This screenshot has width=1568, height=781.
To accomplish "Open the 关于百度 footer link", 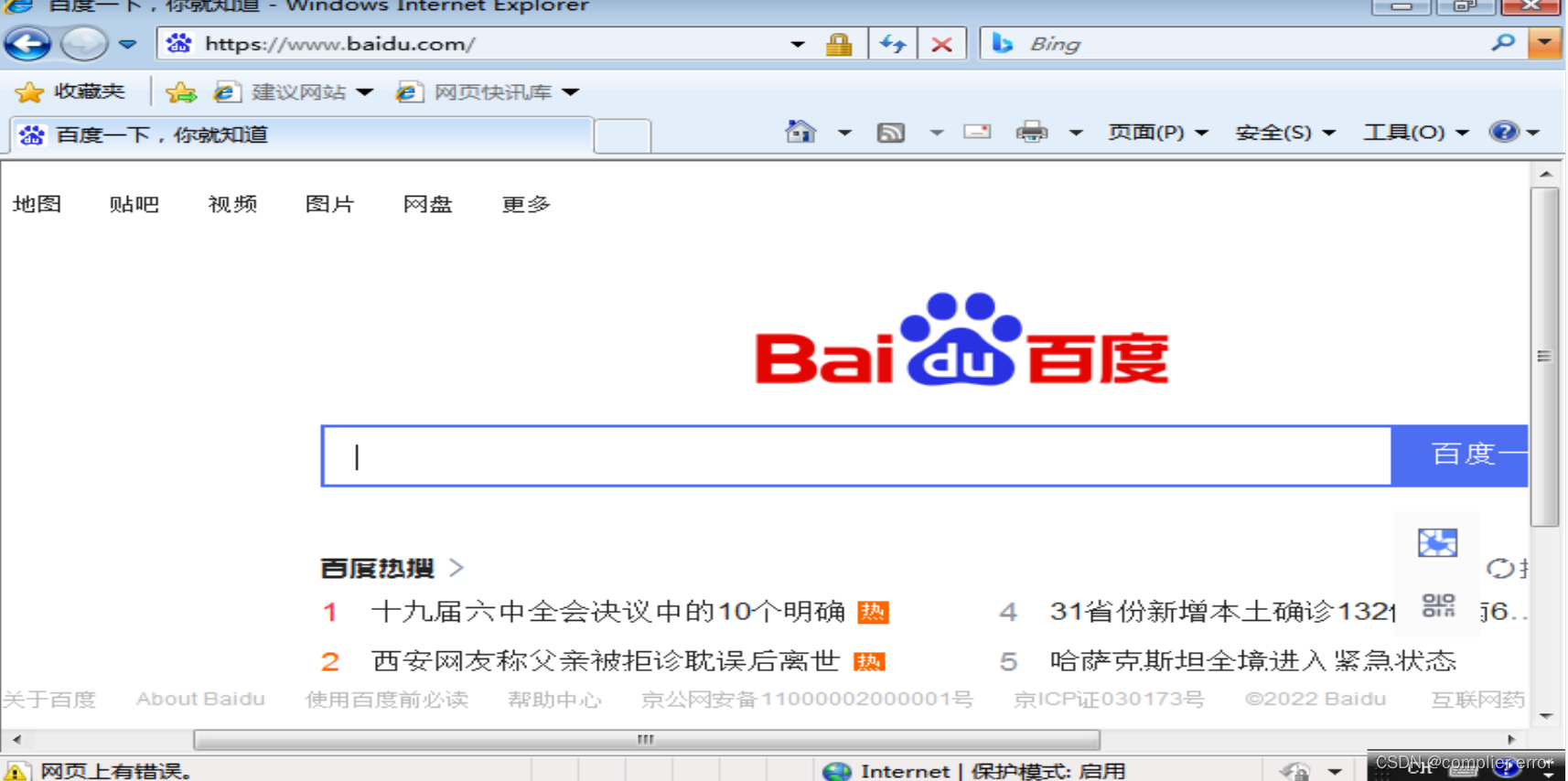I will (48, 700).
